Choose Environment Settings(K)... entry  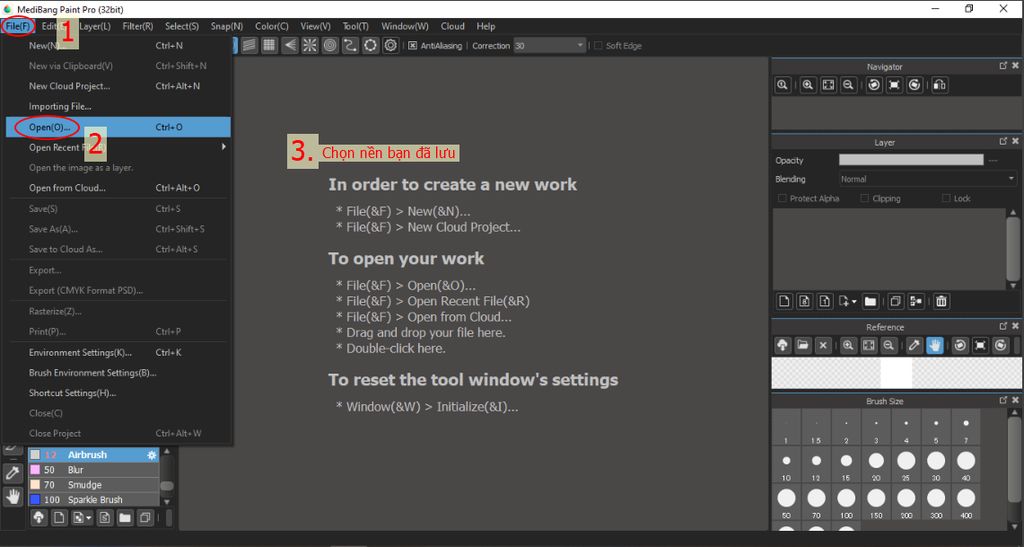(x=118, y=352)
